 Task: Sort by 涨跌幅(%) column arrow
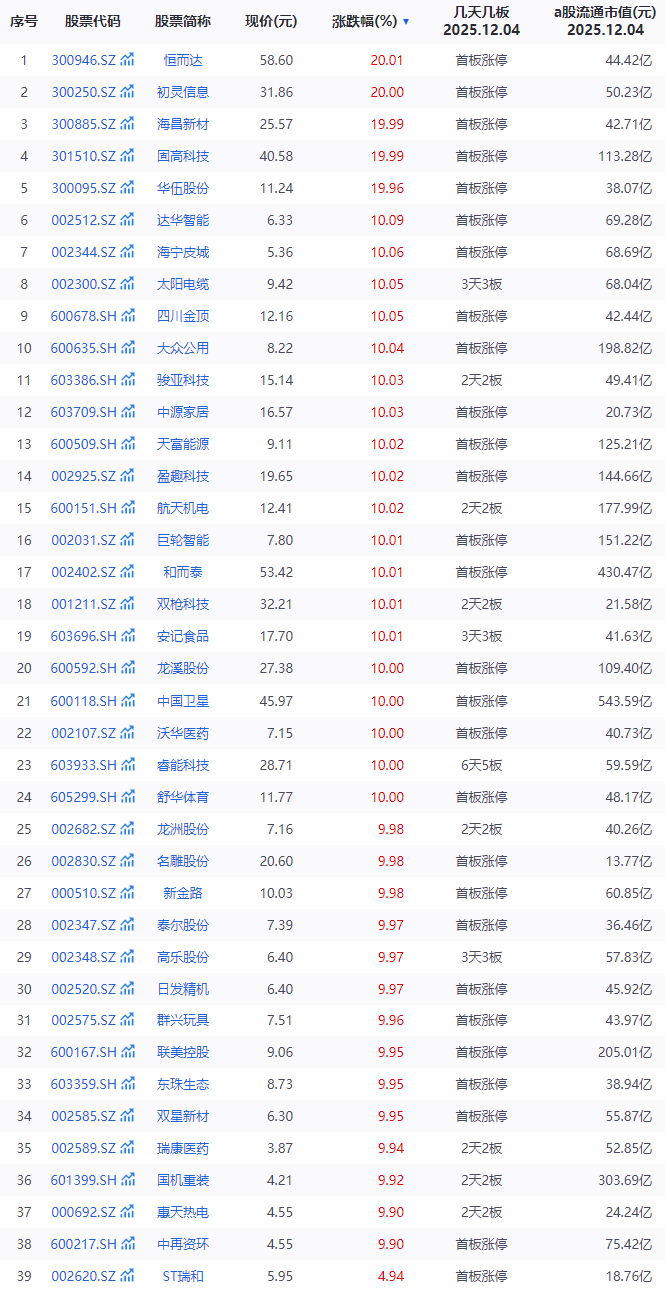tap(405, 21)
